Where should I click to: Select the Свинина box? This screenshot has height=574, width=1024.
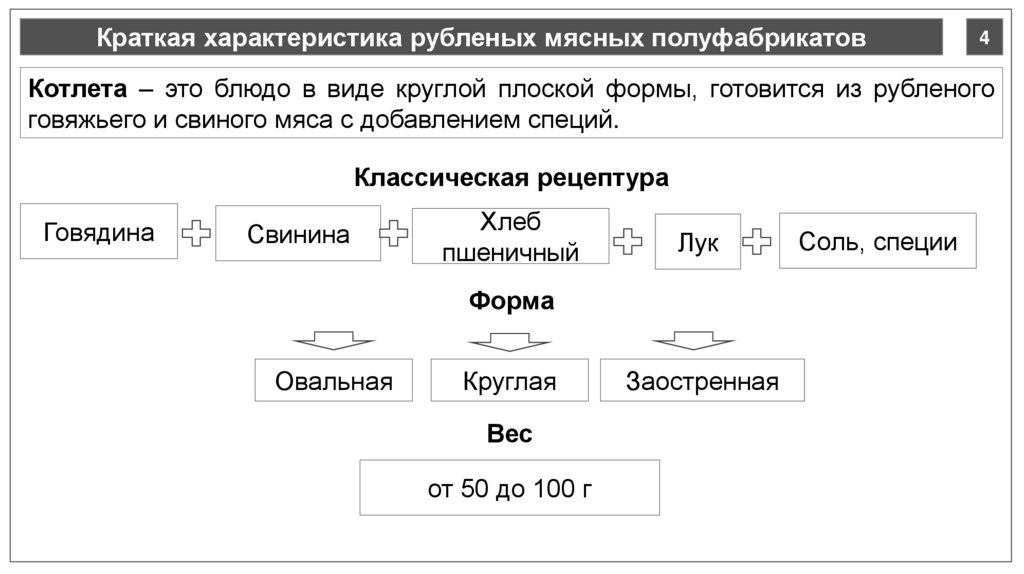(x=298, y=234)
